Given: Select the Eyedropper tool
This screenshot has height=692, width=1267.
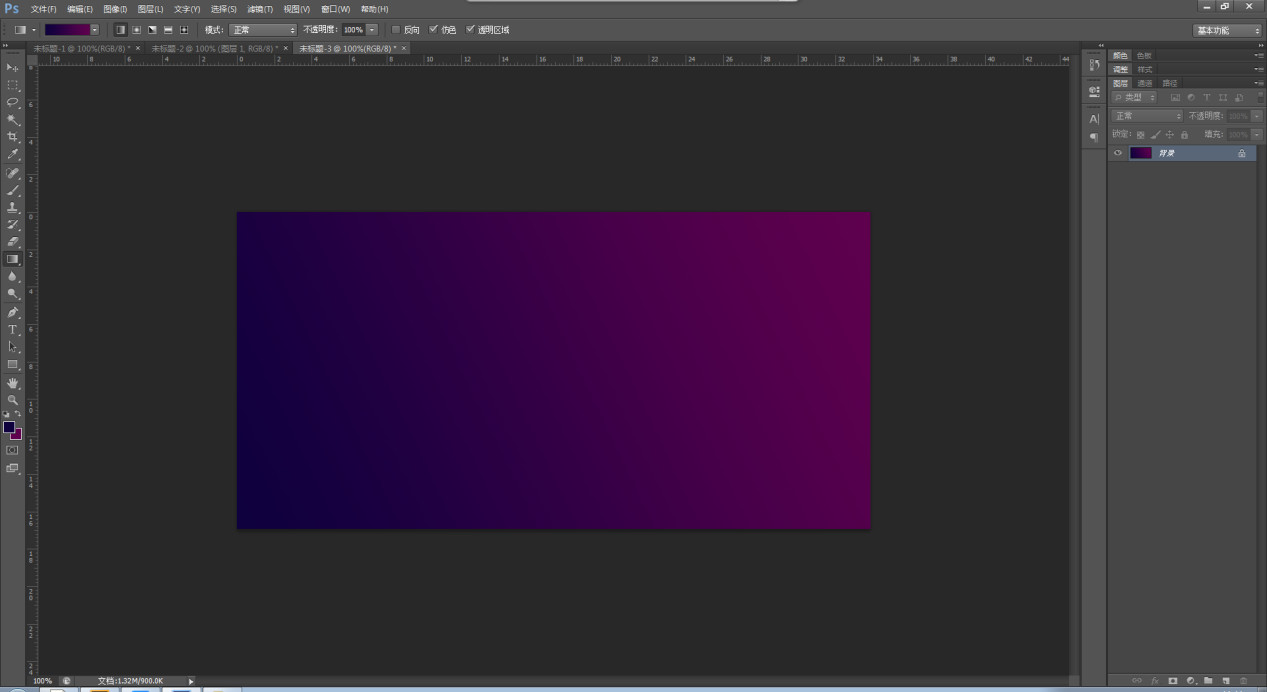Looking at the screenshot, I should tap(13, 155).
